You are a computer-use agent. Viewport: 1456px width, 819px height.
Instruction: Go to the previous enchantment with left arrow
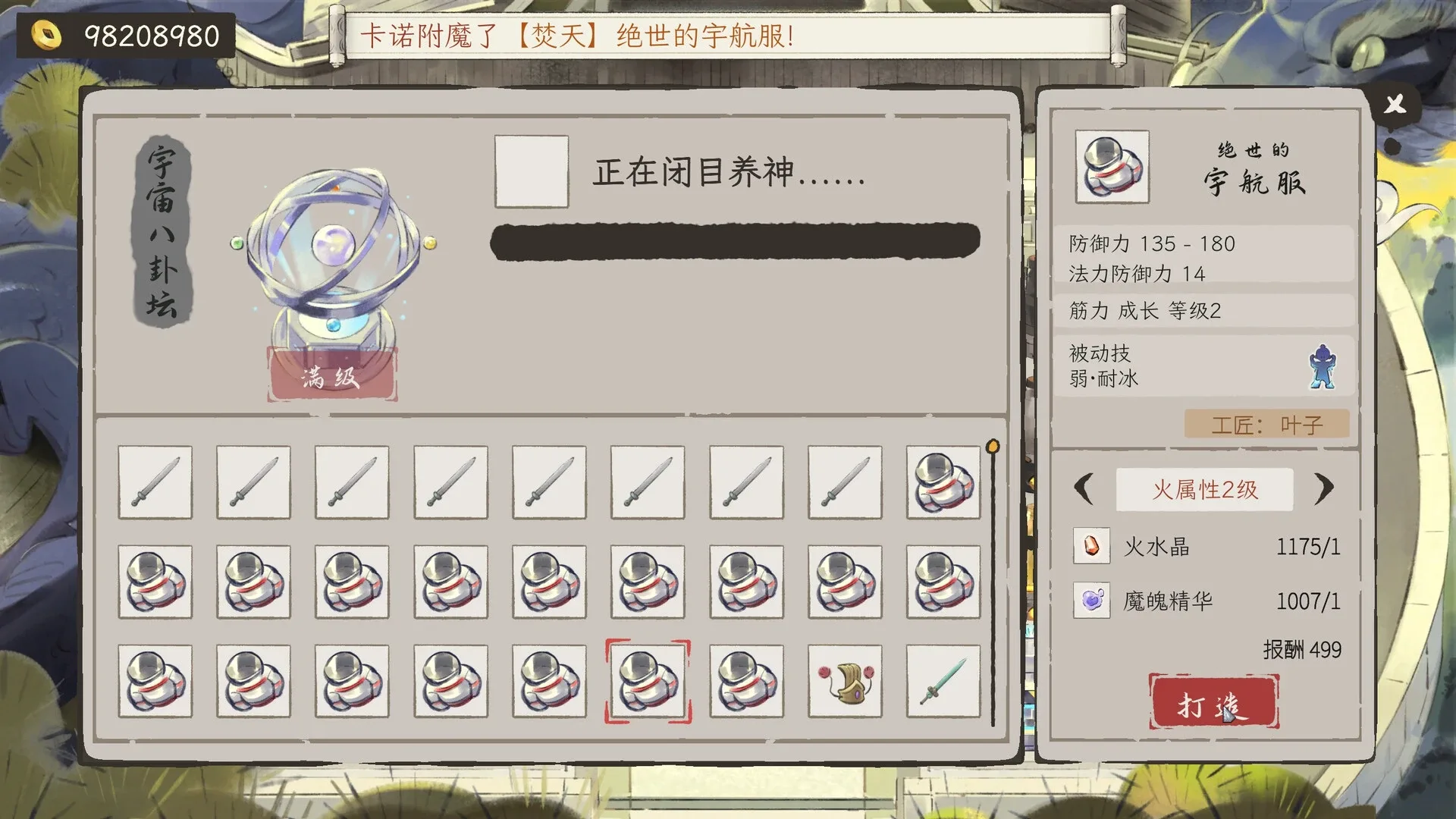(1084, 488)
